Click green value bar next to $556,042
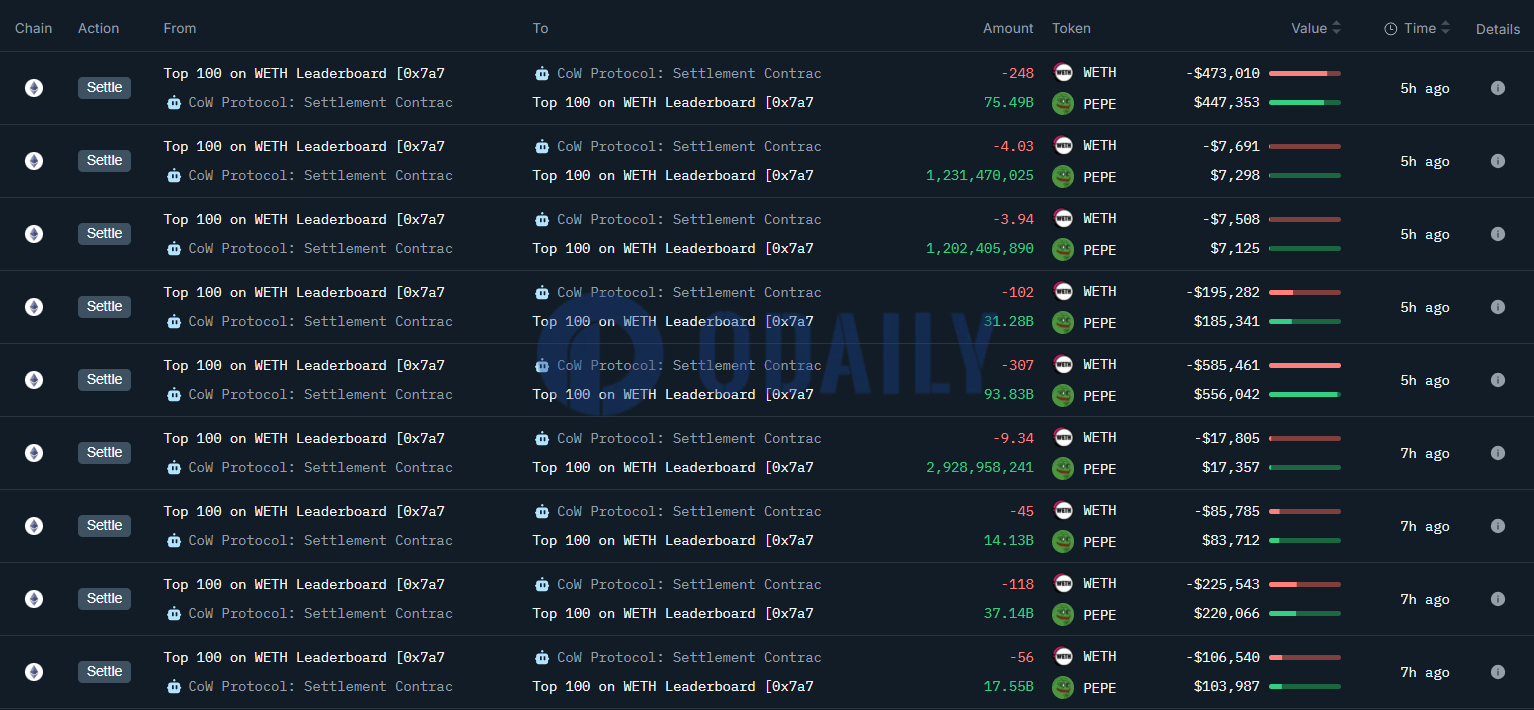Image resolution: width=1534 pixels, height=710 pixels. (x=1305, y=395)
